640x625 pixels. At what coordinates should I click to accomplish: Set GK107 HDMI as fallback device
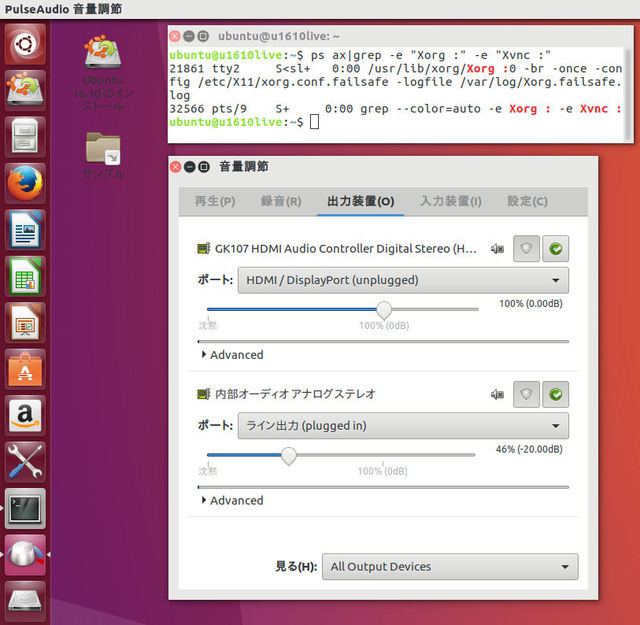pos(556,248)
